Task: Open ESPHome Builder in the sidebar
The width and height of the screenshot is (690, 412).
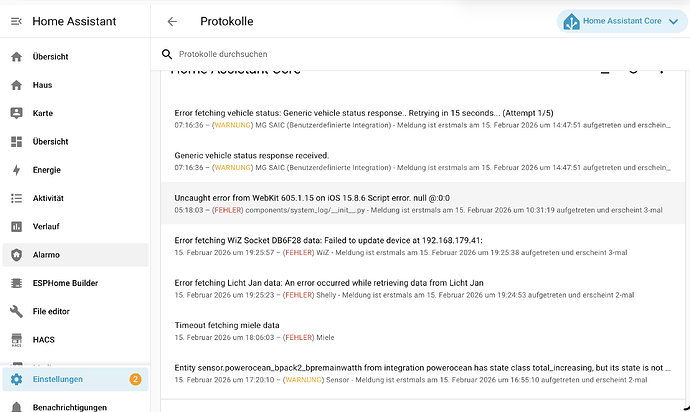Action: 75,283
